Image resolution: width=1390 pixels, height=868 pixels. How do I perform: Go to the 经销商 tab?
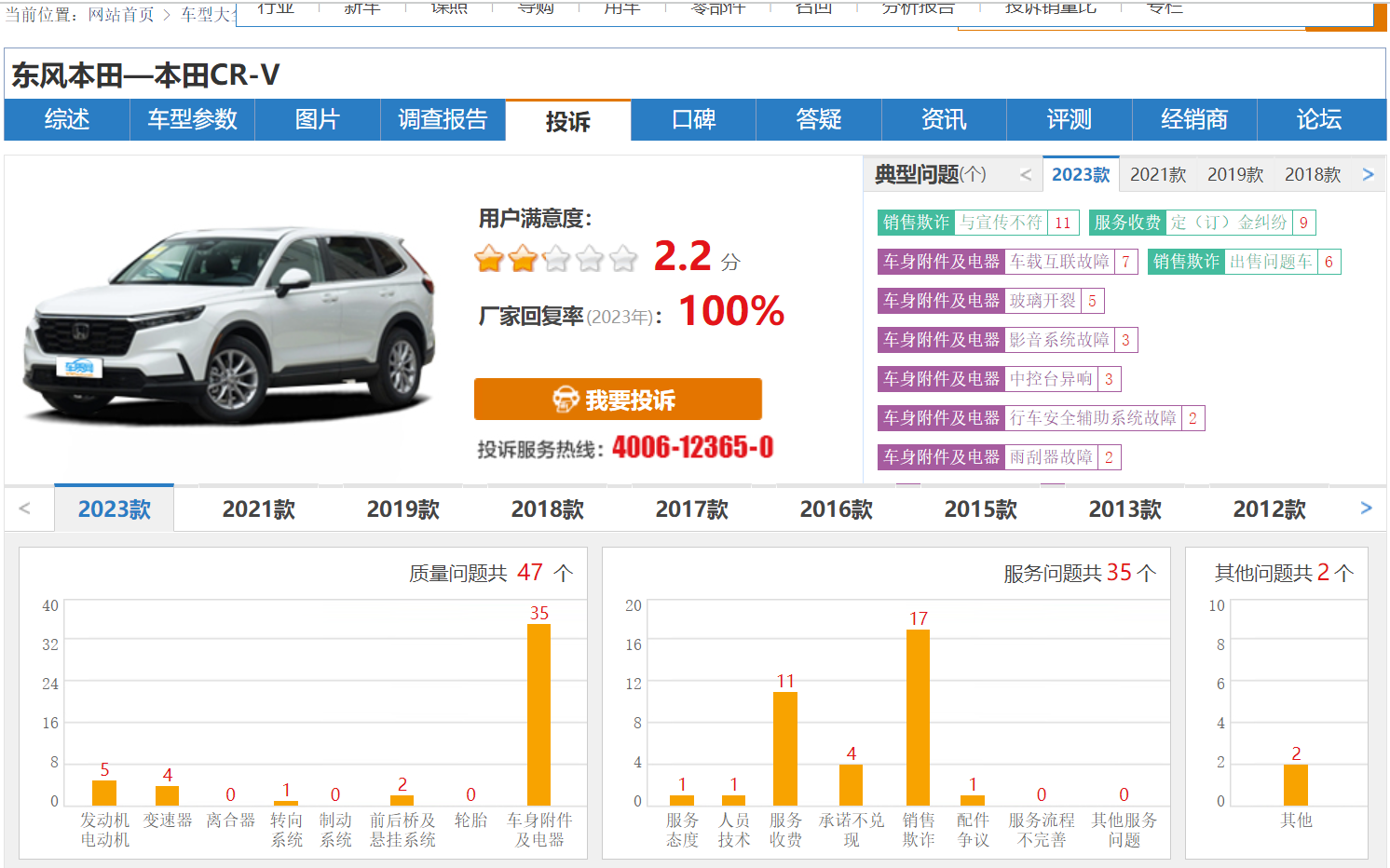click(x=1194, y=119)
